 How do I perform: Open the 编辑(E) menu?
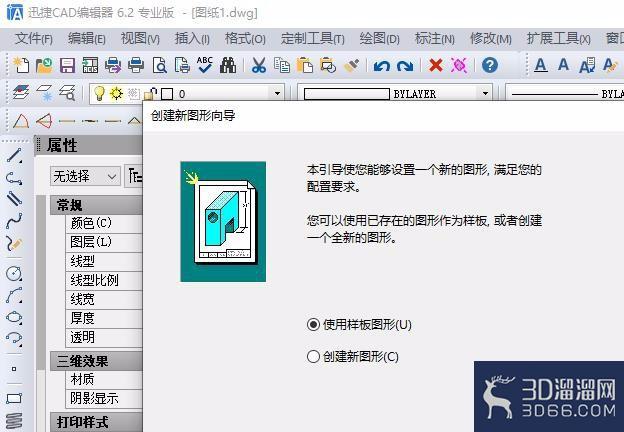(86, 39)
